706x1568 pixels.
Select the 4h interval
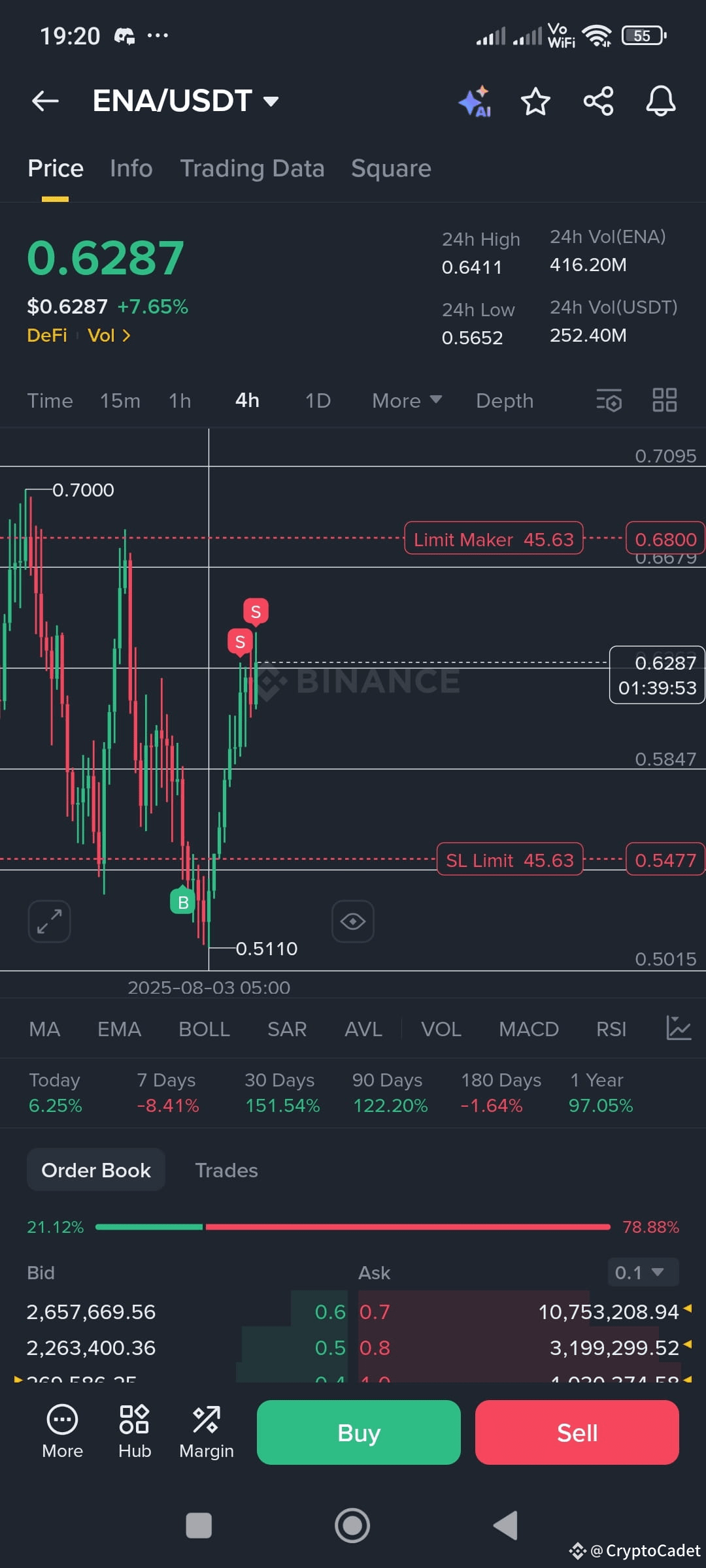tap(247, 400)
